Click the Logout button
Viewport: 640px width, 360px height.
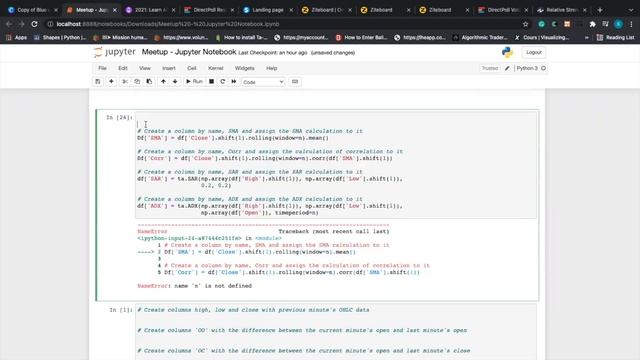point(533,52)
